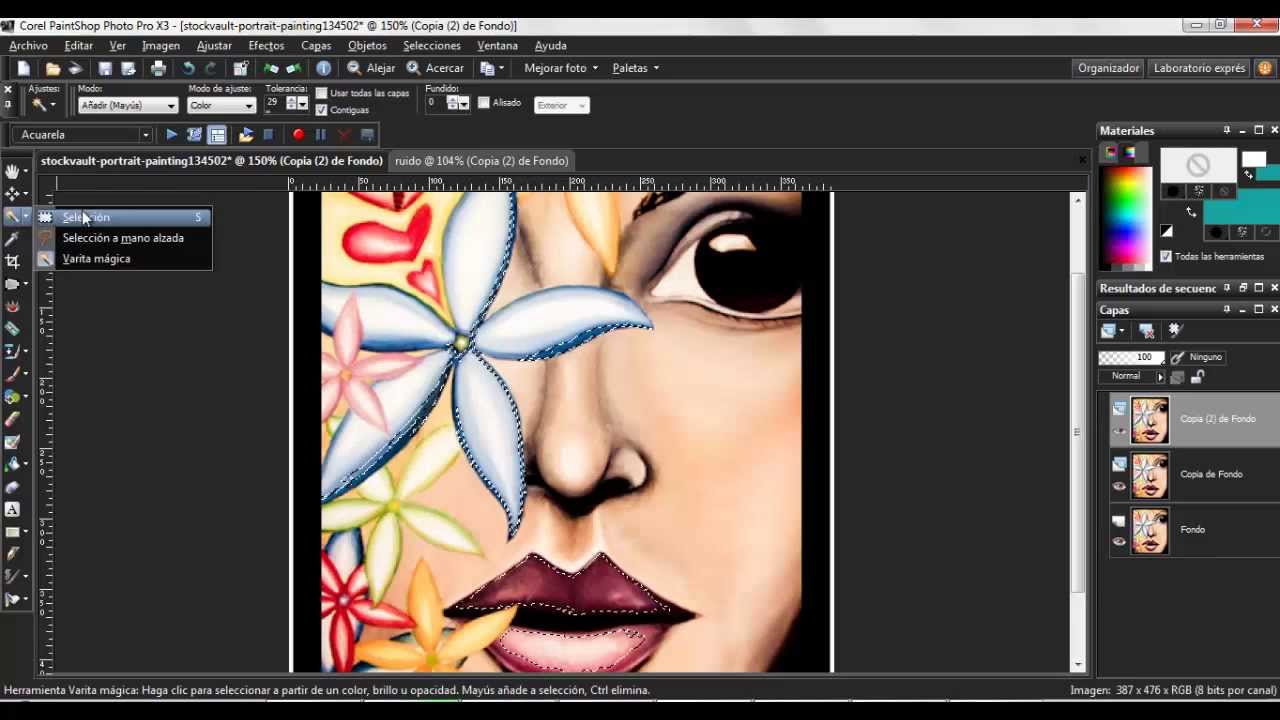Open the Capas menu
Screen dimensions: 1280x720
[316, 45]
